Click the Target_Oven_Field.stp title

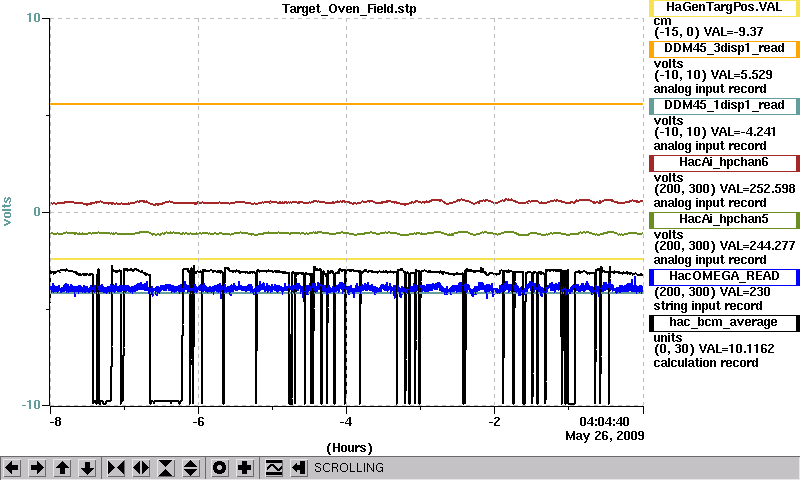coord(349,9)
